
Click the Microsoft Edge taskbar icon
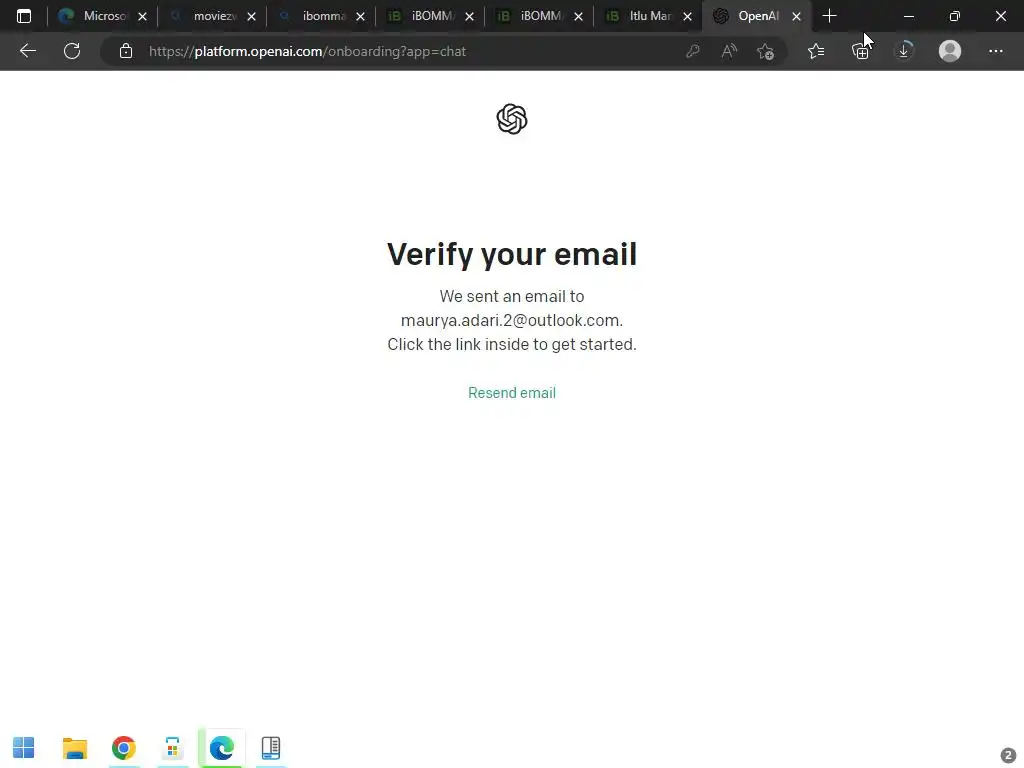tap(221, 748)
